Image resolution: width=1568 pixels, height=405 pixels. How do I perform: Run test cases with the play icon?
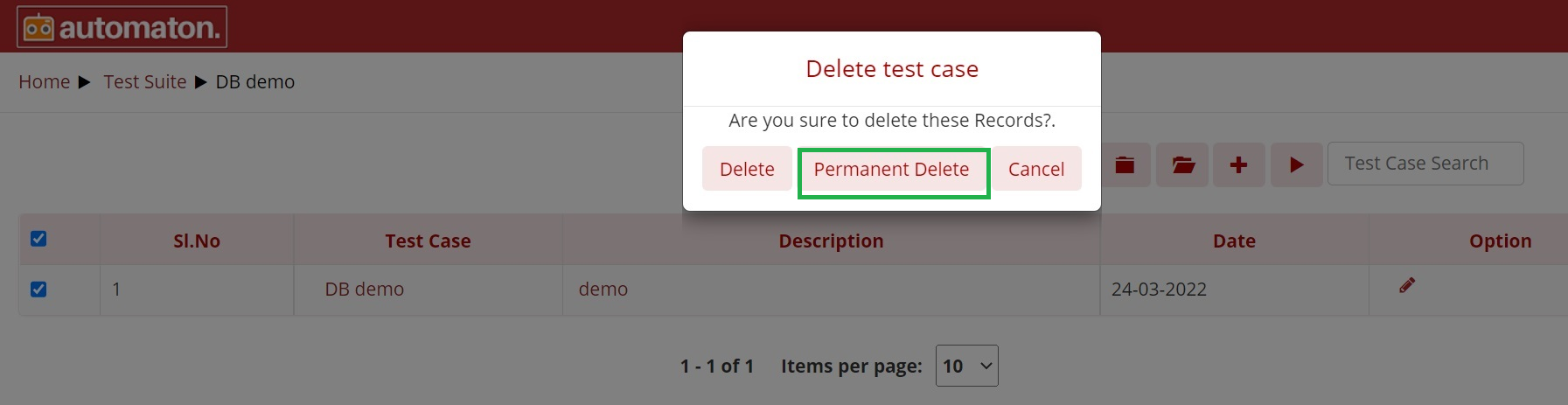[1296, 164]
